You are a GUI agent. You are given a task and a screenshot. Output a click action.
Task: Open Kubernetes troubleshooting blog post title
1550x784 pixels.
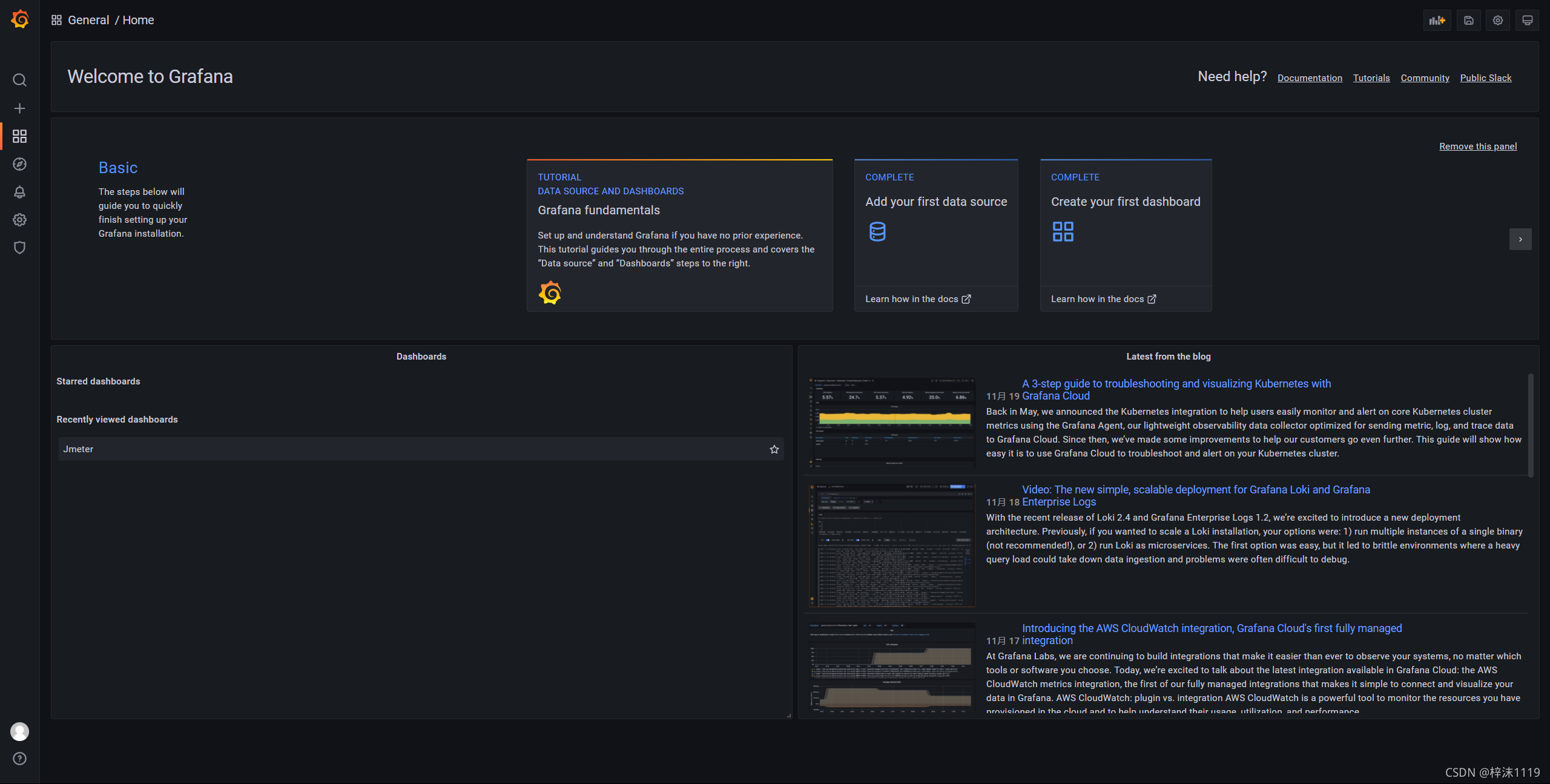[1176, 389]
